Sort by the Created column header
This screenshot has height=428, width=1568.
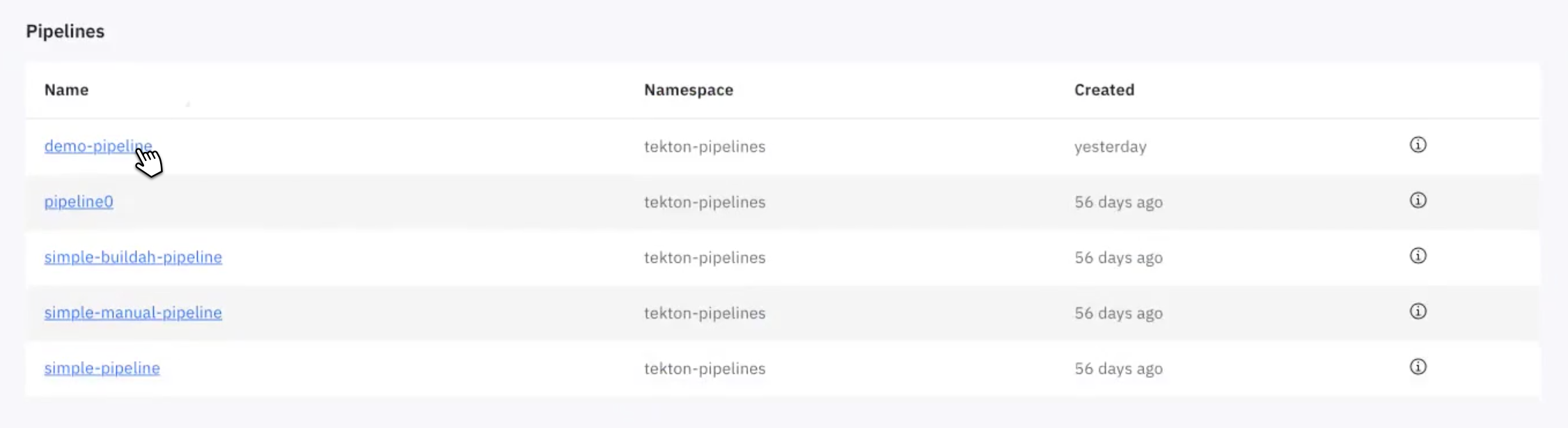[1104, 89]
